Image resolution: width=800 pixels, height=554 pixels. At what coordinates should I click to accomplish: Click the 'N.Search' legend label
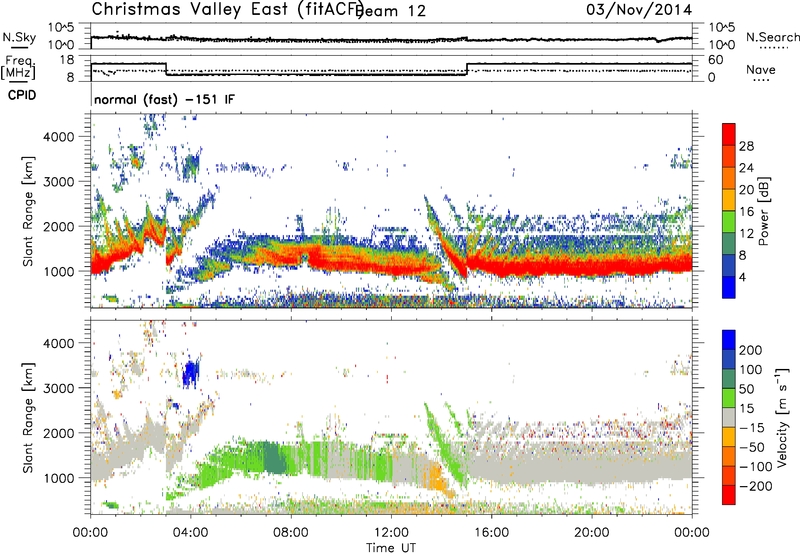(772, 37)
